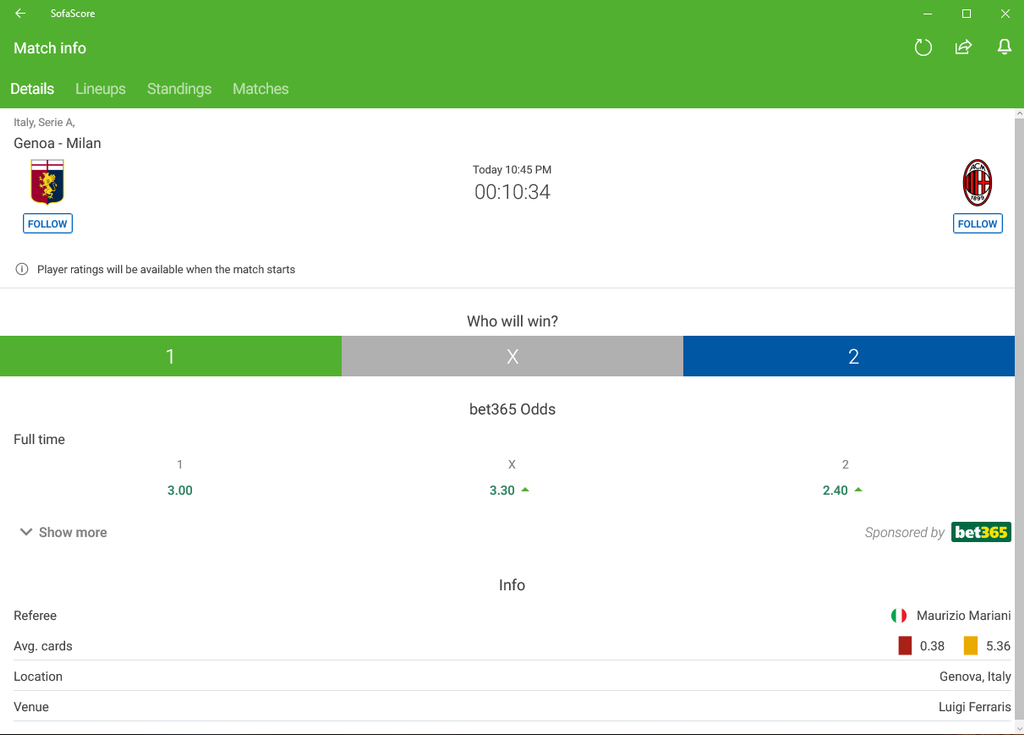Click the back arrow icon
The image size is (1024, 735).
coord(20,14)
